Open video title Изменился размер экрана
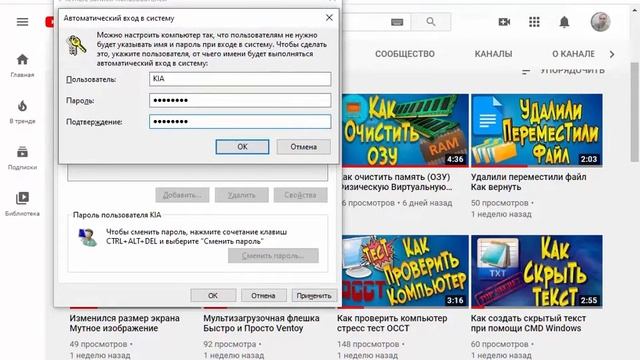 (124, 323)
